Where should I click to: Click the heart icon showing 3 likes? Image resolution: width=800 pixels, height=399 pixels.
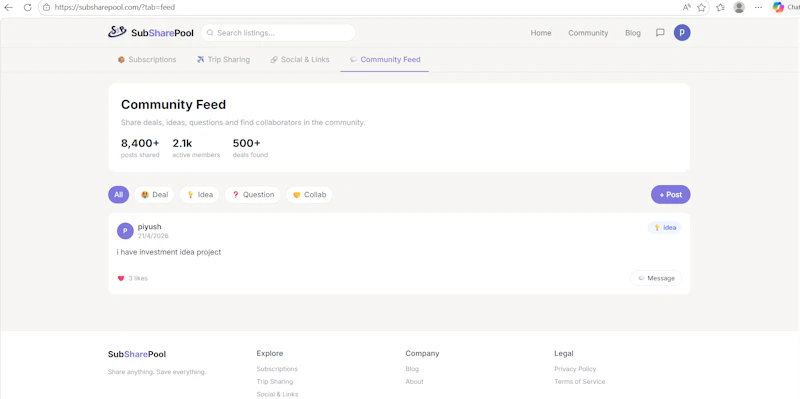tap(121, 278)
